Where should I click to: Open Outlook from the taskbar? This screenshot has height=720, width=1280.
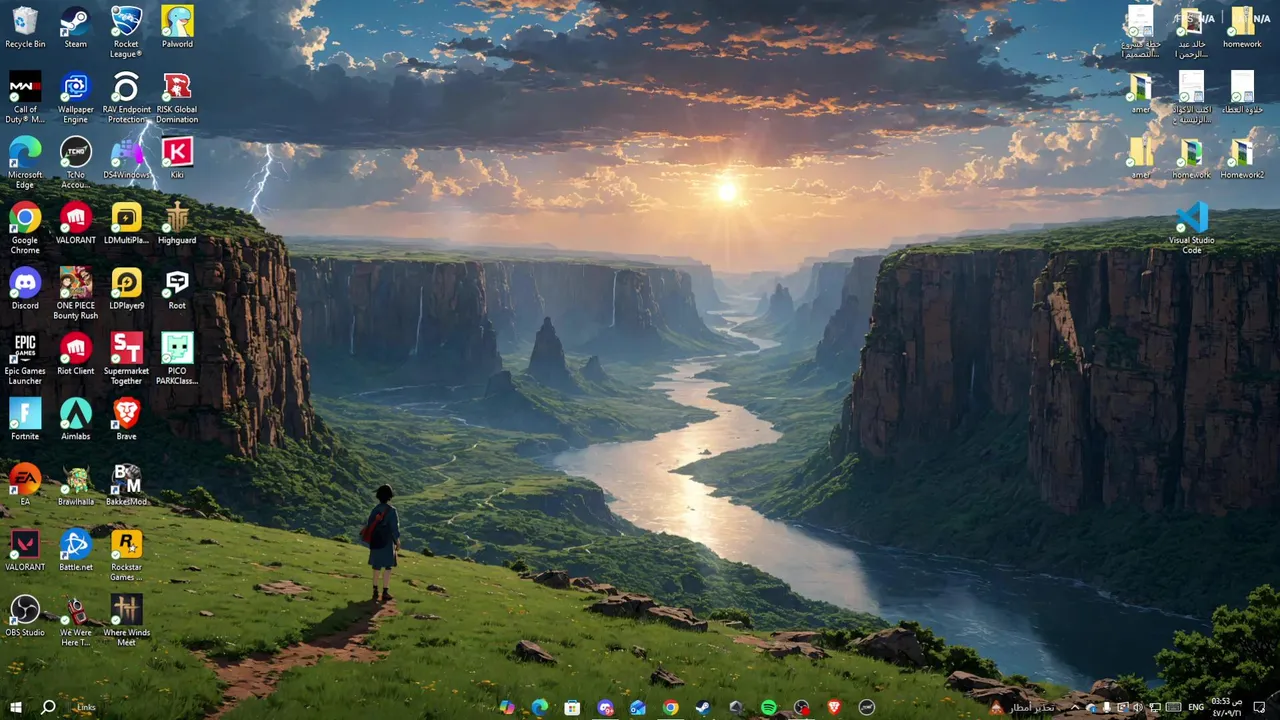638,707
